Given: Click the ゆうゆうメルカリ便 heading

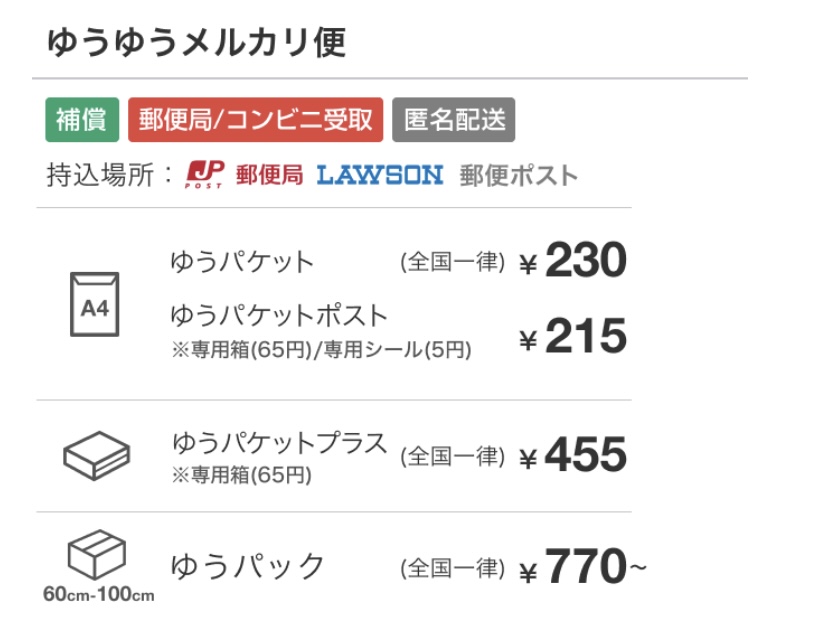Looking at the screenshot, I should click(196, 42).
